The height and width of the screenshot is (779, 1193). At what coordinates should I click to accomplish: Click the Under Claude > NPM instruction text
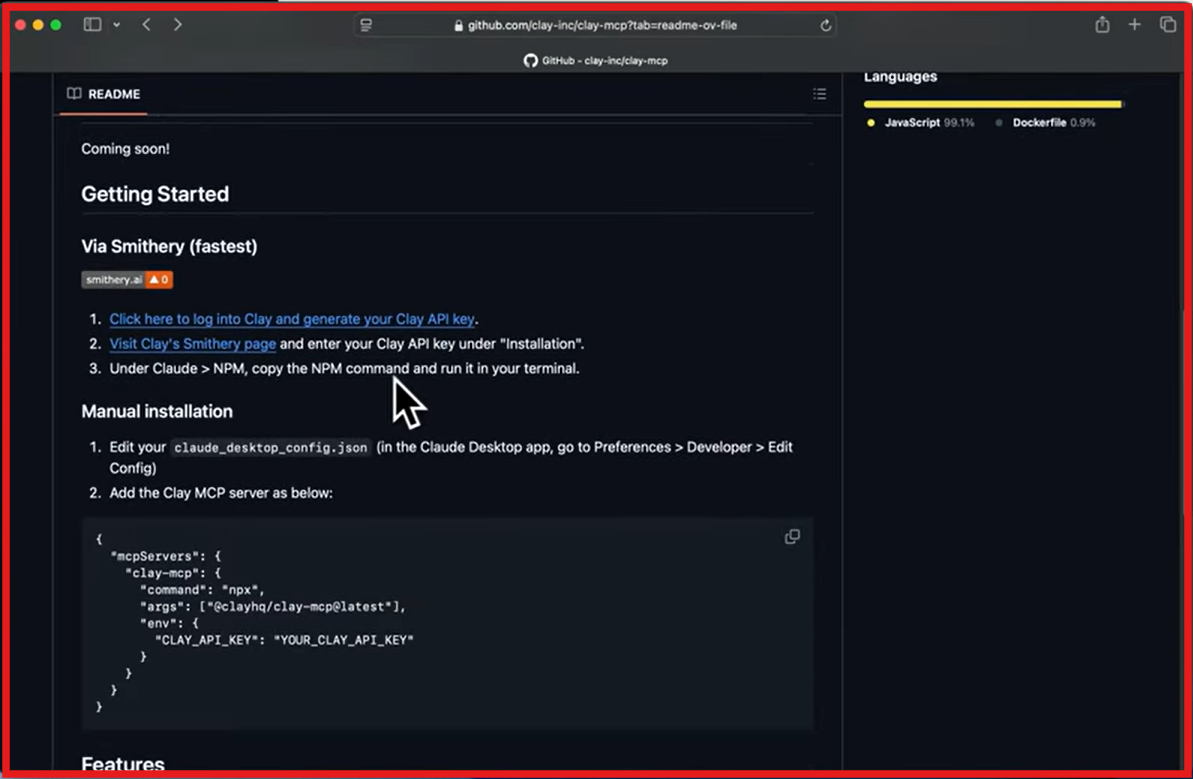tap(345, 368)
